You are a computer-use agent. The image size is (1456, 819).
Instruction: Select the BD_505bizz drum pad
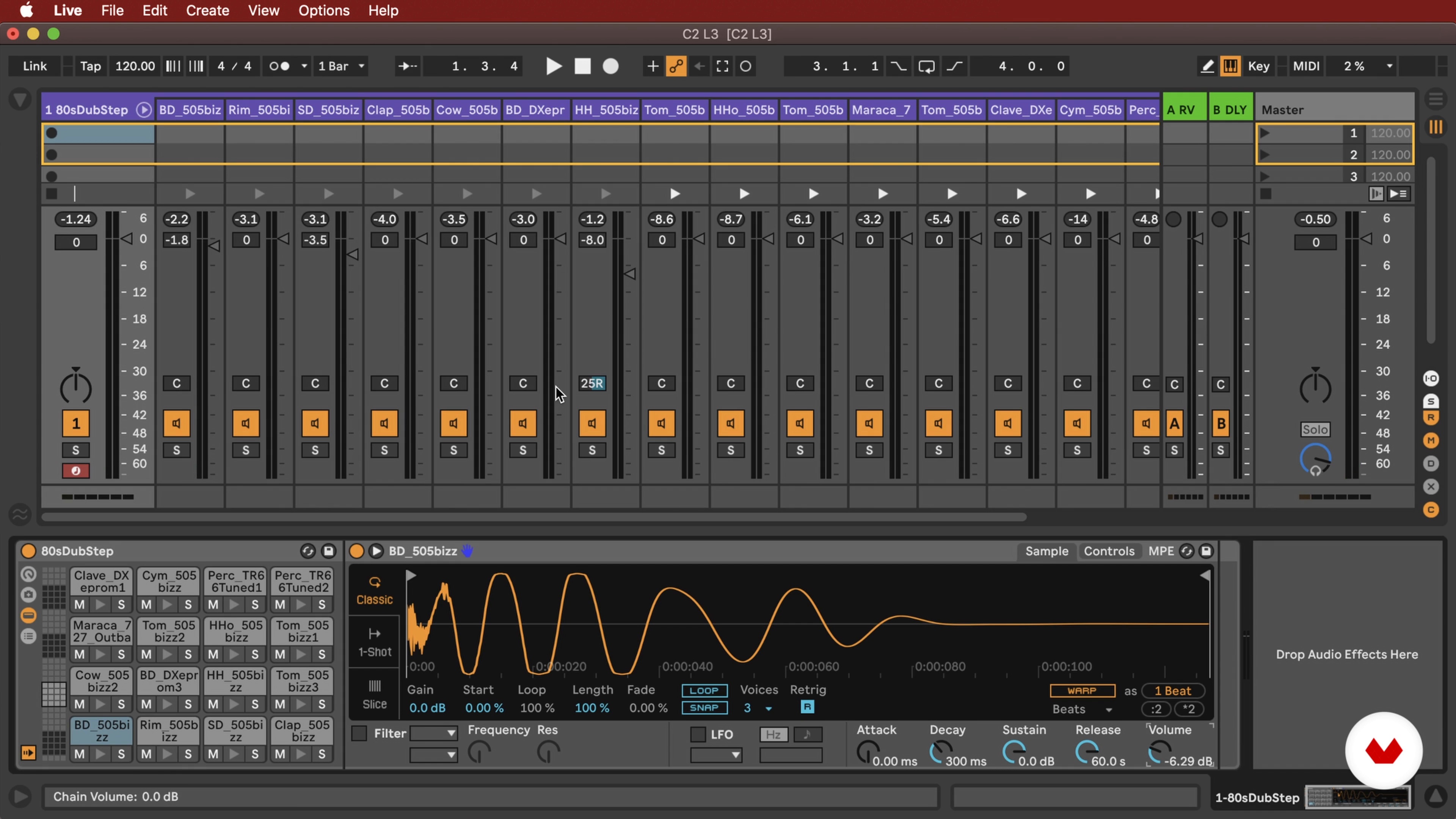[102, 731]
